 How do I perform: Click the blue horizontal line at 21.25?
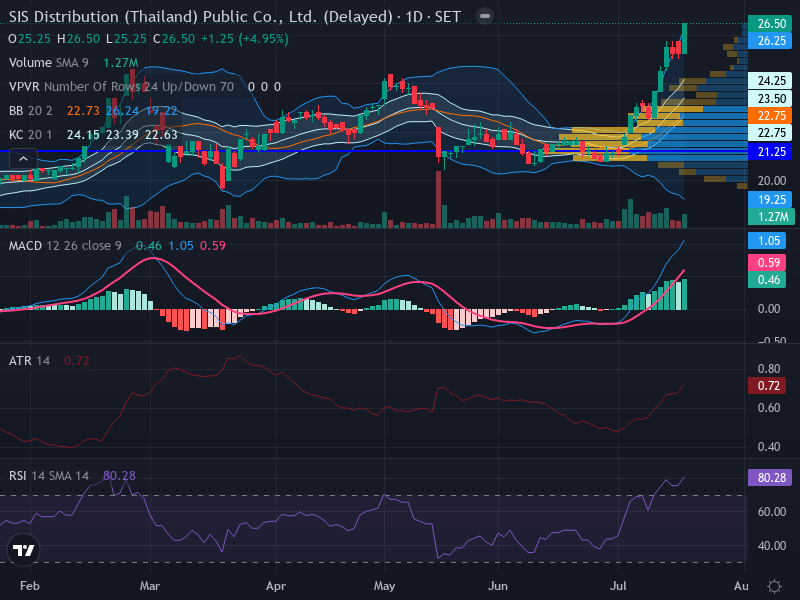tap(374, 151)
